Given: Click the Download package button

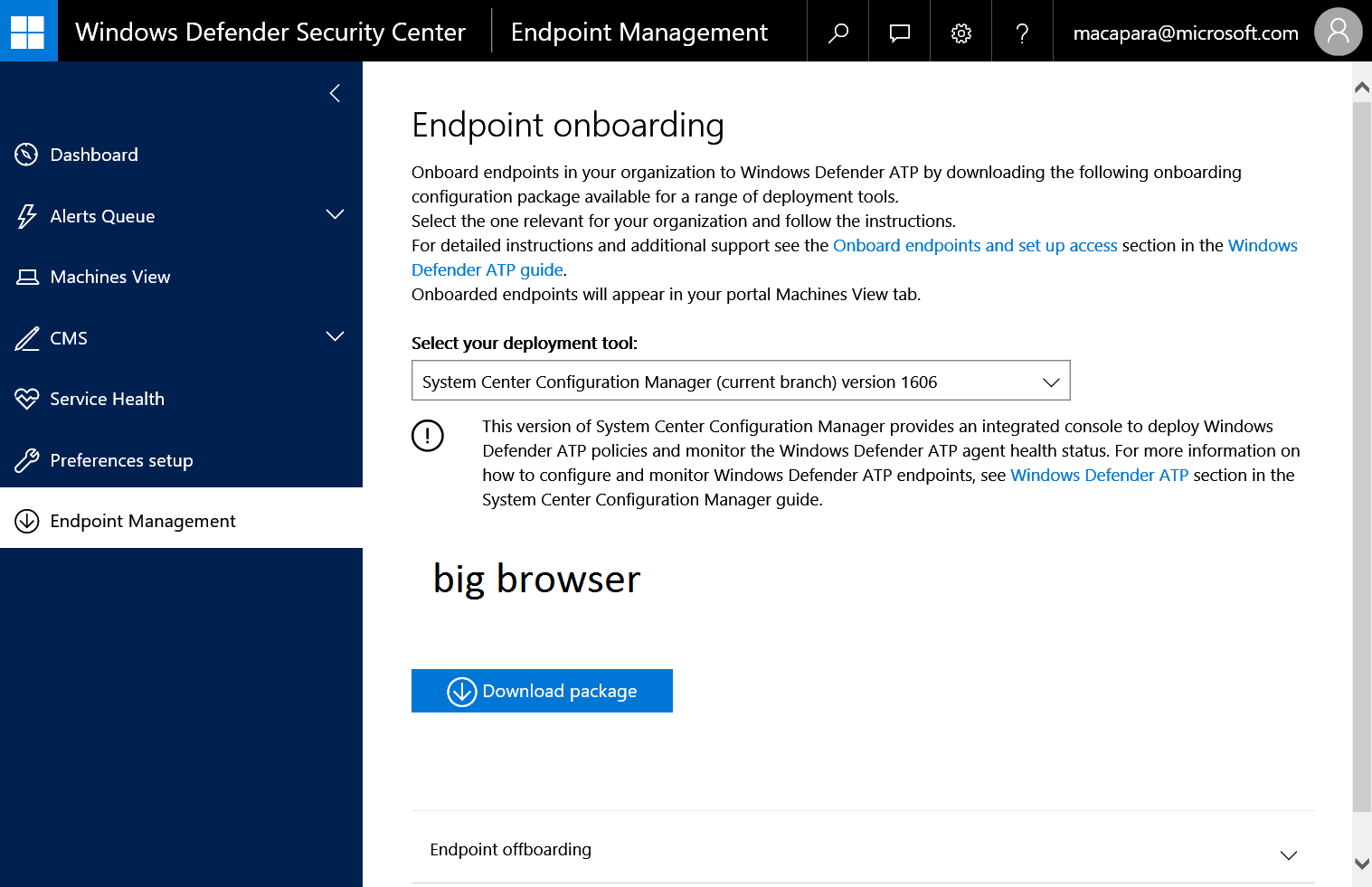Looking at the screenshot, I should point(542,691).
